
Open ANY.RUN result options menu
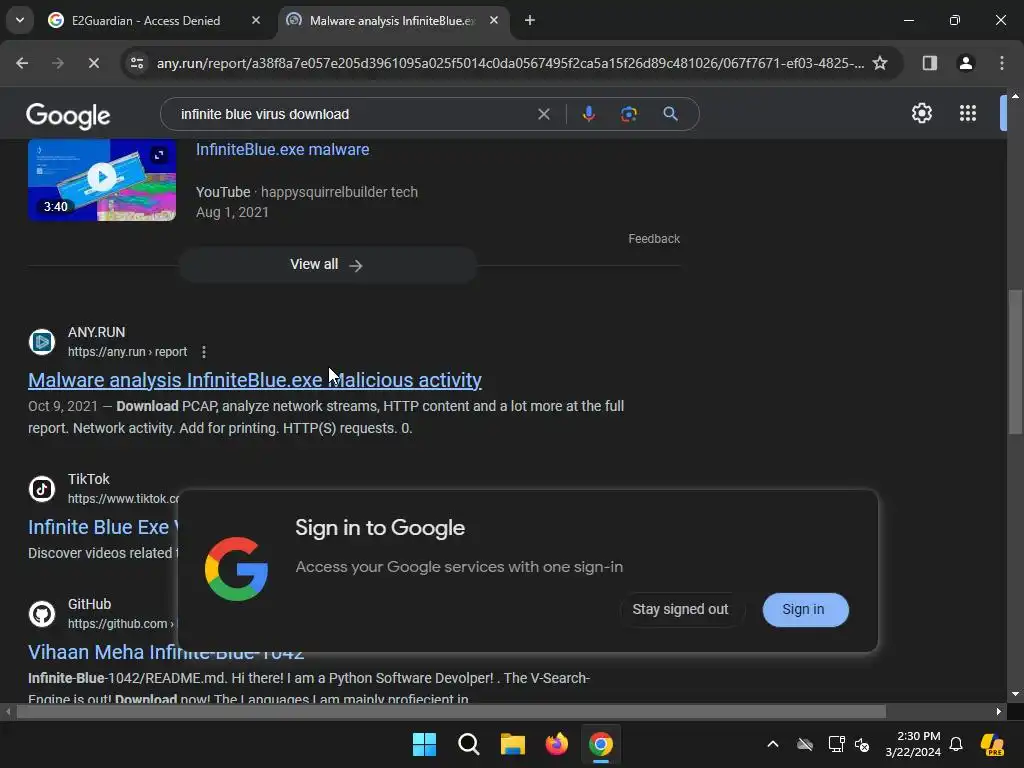tap(204, 352)
